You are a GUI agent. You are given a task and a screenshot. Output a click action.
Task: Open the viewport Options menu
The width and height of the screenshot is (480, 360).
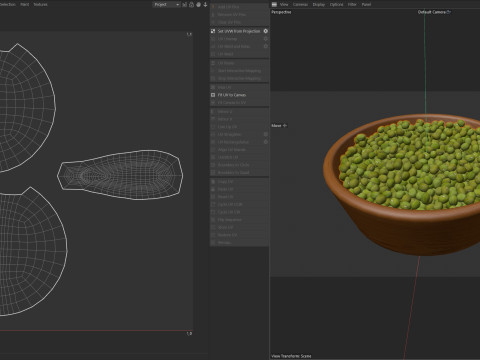coord(336,5)
